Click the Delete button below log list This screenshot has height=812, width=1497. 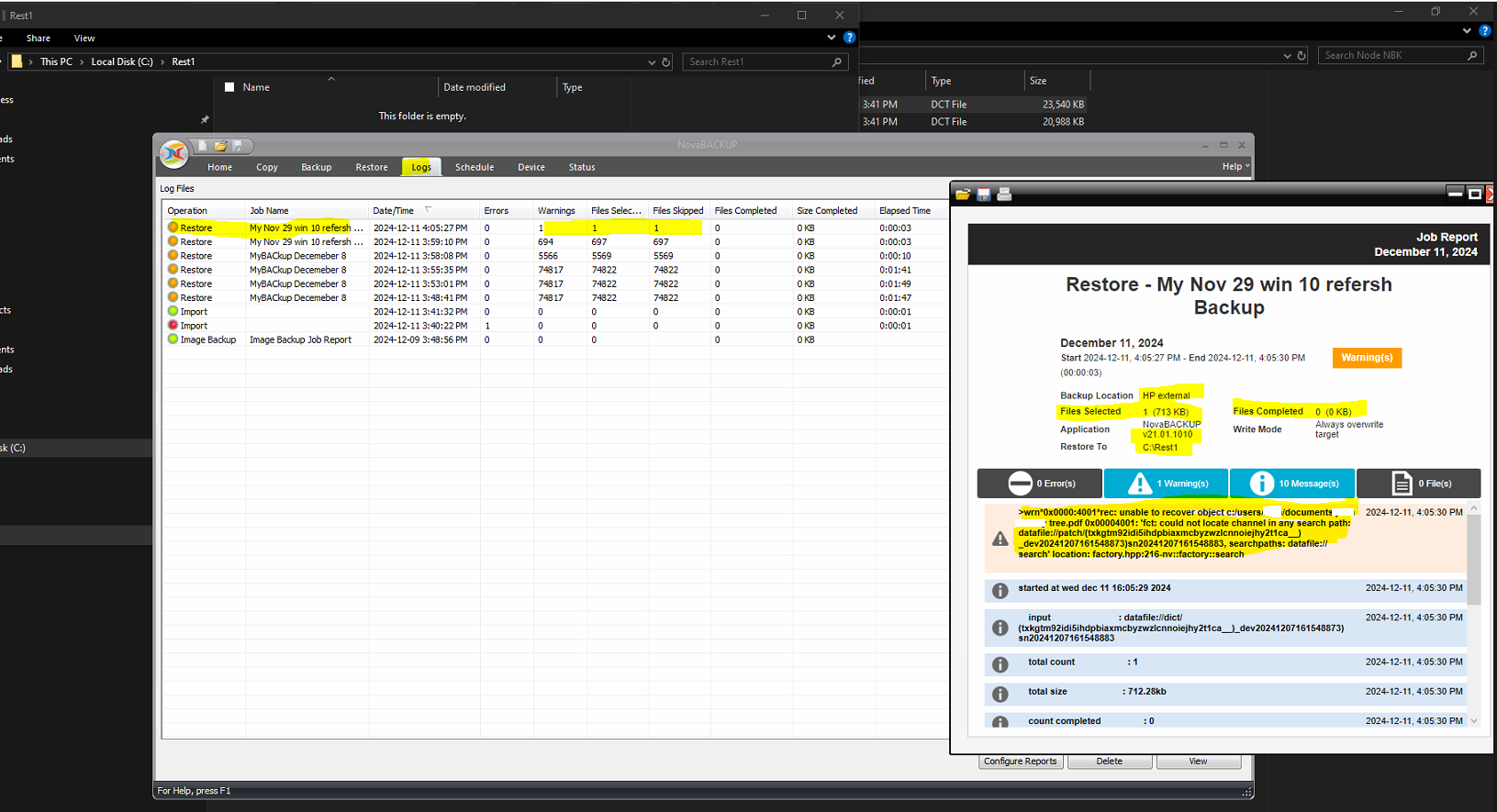(x=1109, y=762)
